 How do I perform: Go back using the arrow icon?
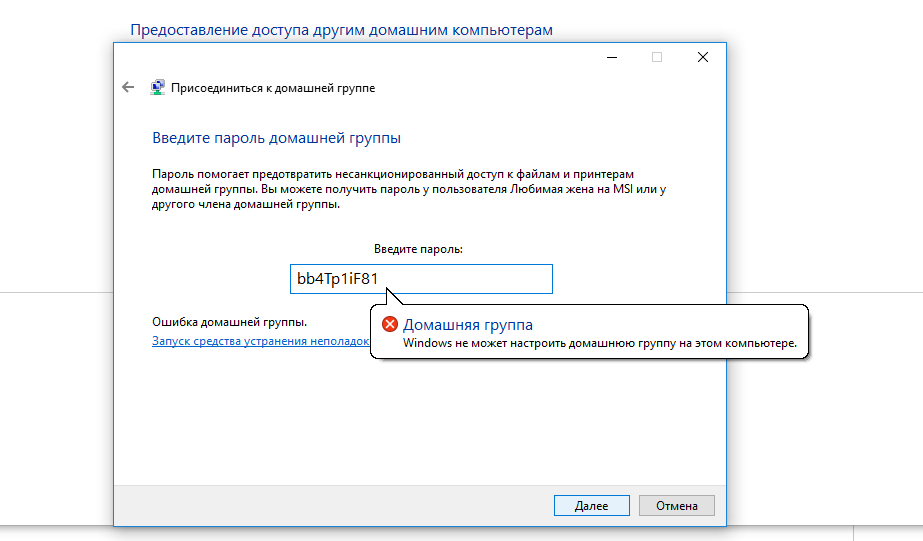click(x=128, y=88)
